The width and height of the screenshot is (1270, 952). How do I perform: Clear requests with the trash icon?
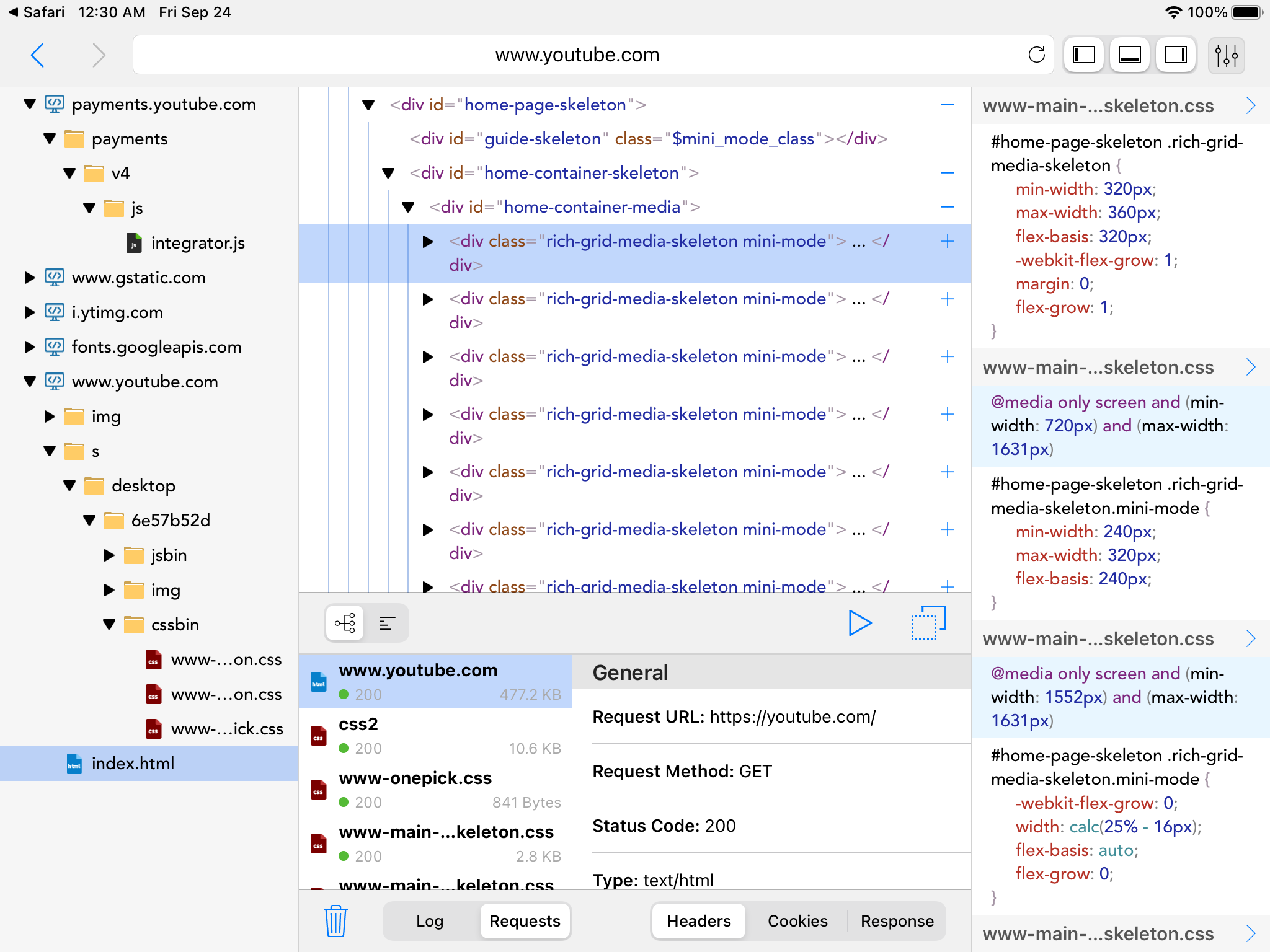click(335, 921)
